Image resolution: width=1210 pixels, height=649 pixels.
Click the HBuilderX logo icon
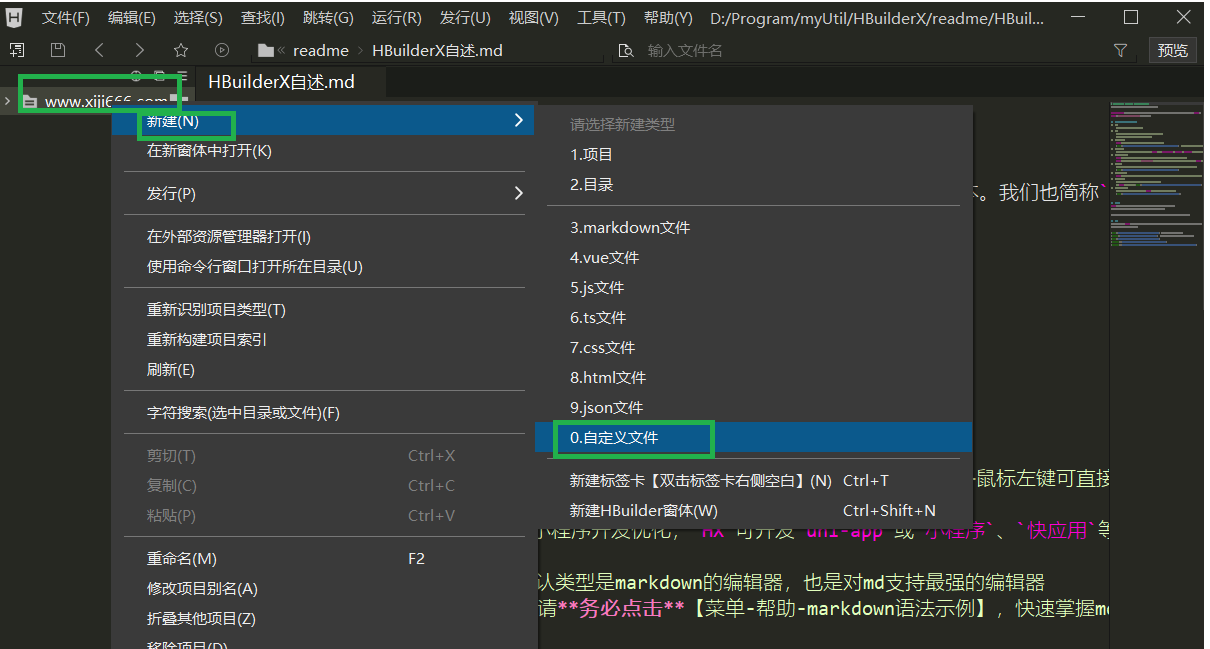(x=15, y=17)
